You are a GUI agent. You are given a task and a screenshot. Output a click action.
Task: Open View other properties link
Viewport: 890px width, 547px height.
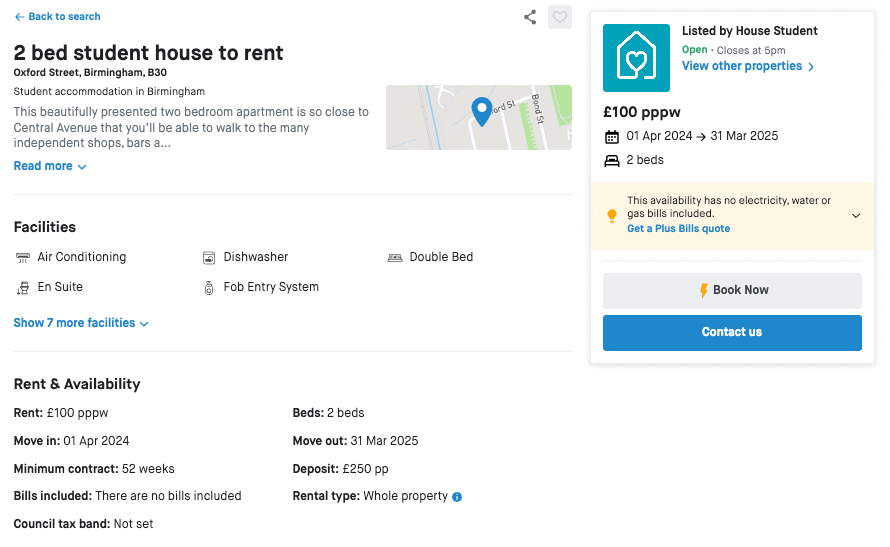[x=748, y=67]
